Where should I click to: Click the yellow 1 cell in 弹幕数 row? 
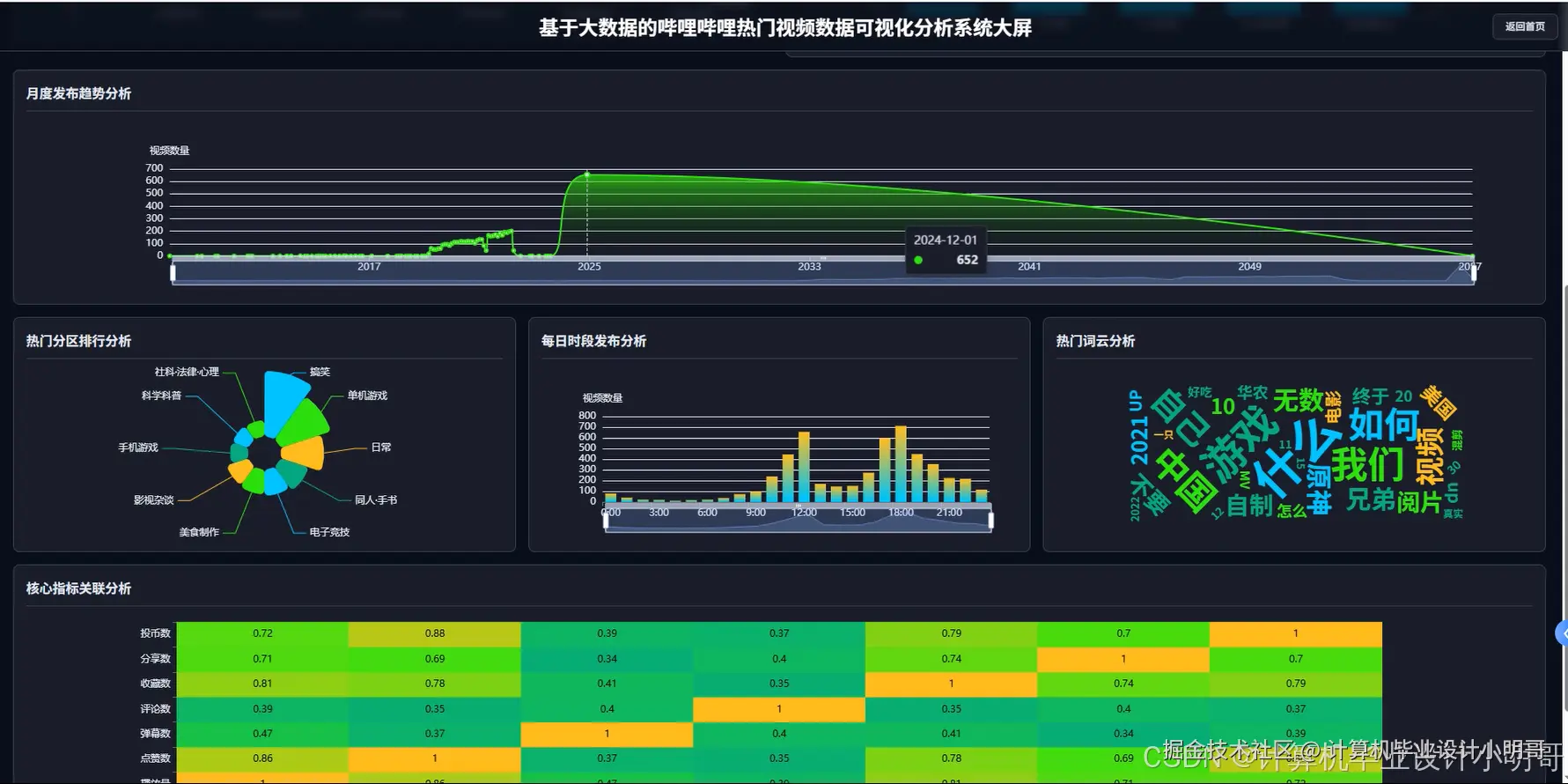coord(607,733)
